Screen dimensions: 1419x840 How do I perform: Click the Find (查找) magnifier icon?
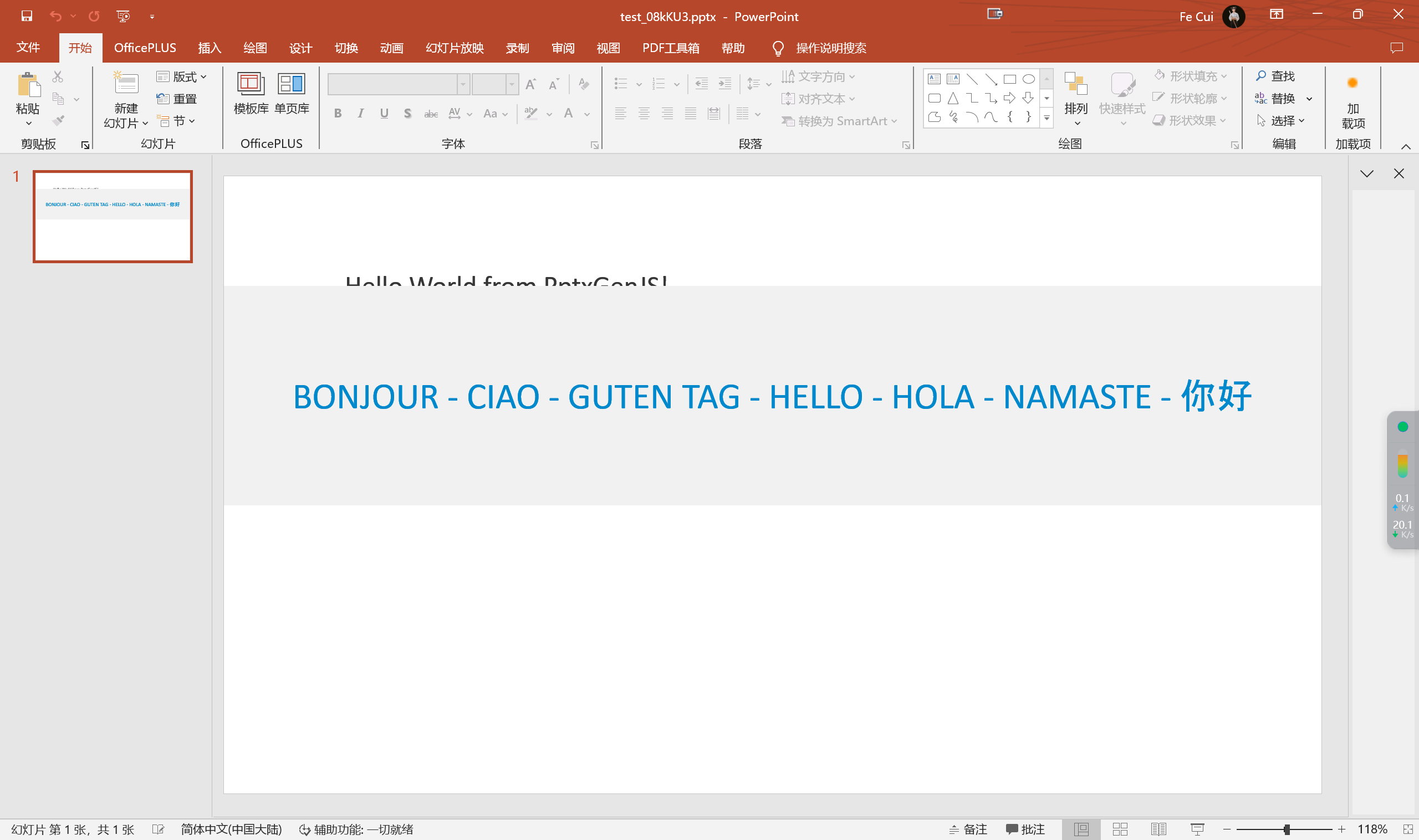pos(1261,76)
